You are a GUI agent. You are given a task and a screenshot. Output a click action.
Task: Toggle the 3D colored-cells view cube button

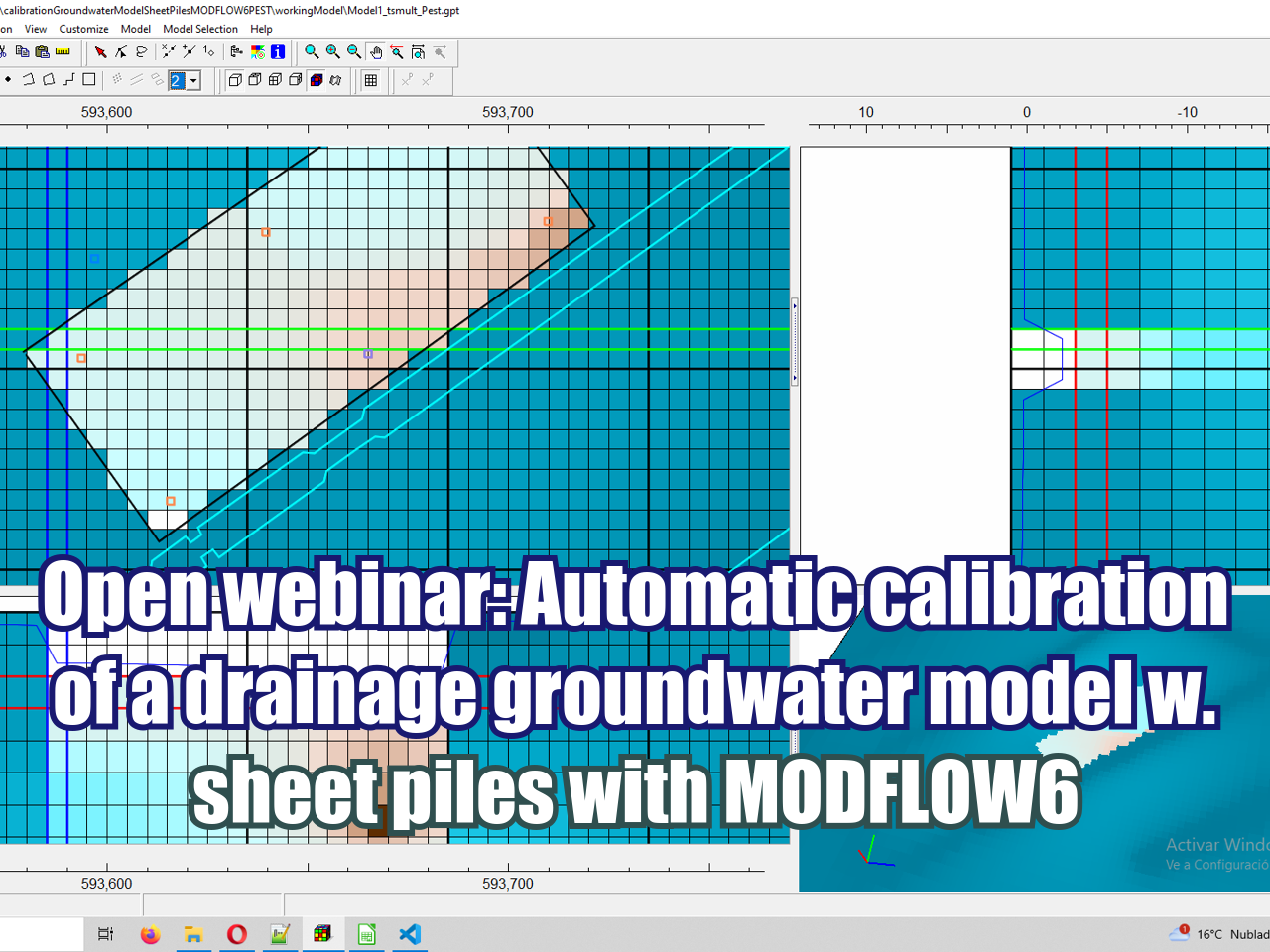click(x=316, y=80)
